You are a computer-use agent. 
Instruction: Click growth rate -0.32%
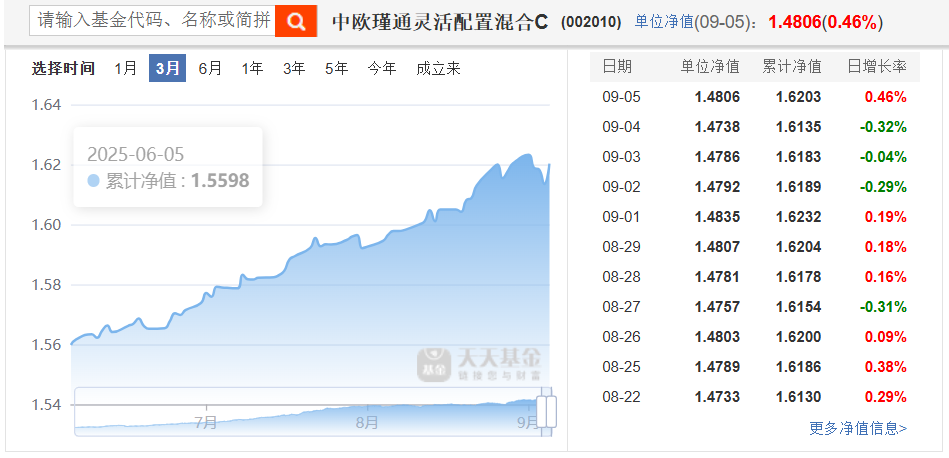pyautogui.click(x=884, y=127)
